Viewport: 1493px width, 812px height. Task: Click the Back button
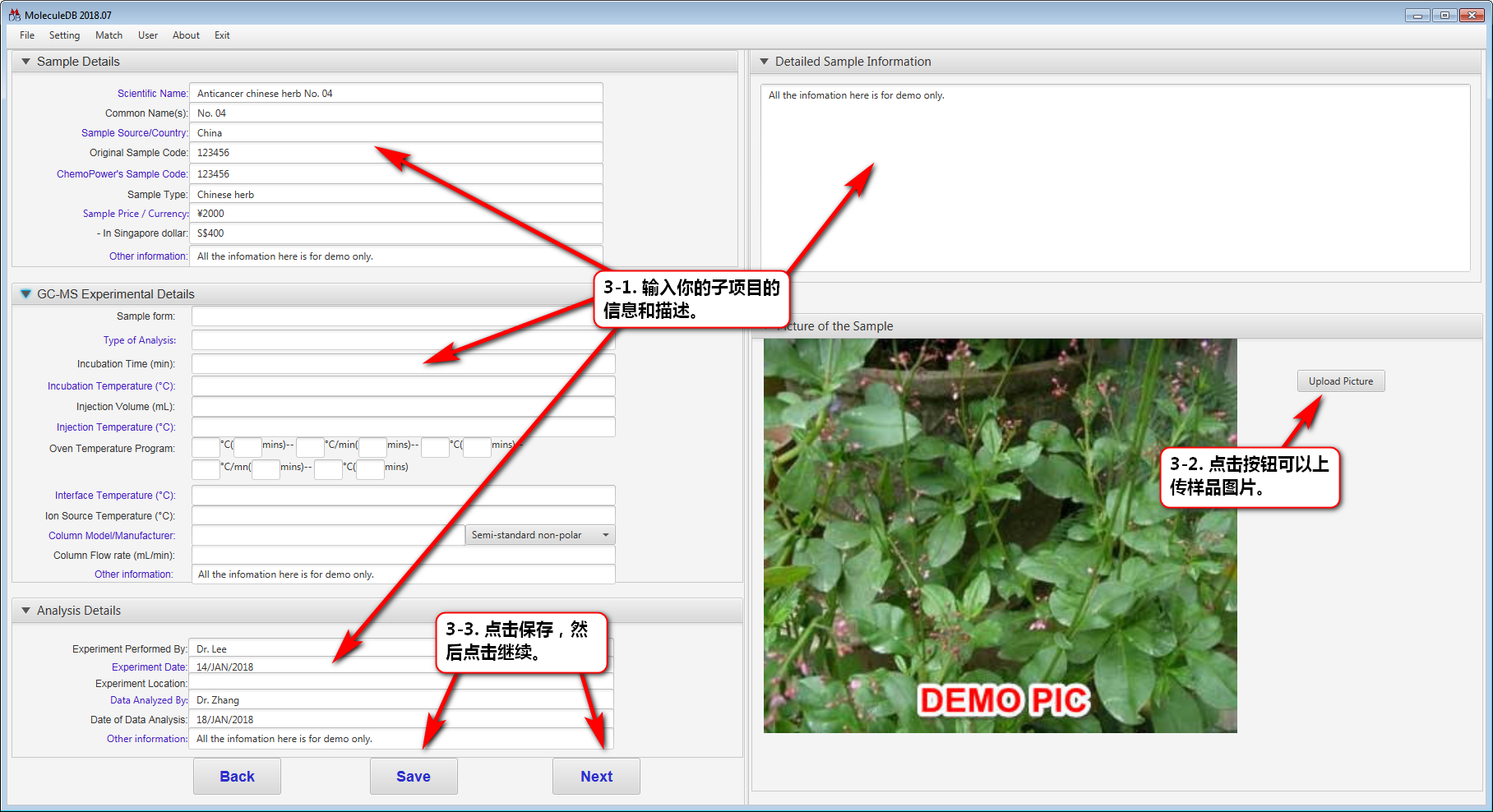click(237, 777)
